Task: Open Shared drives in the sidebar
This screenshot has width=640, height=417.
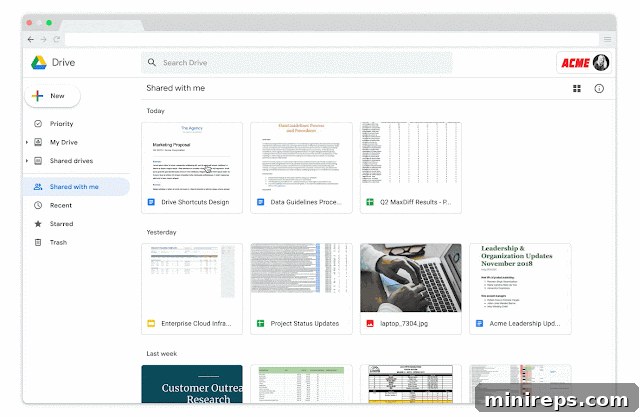Action: point(71,161)
